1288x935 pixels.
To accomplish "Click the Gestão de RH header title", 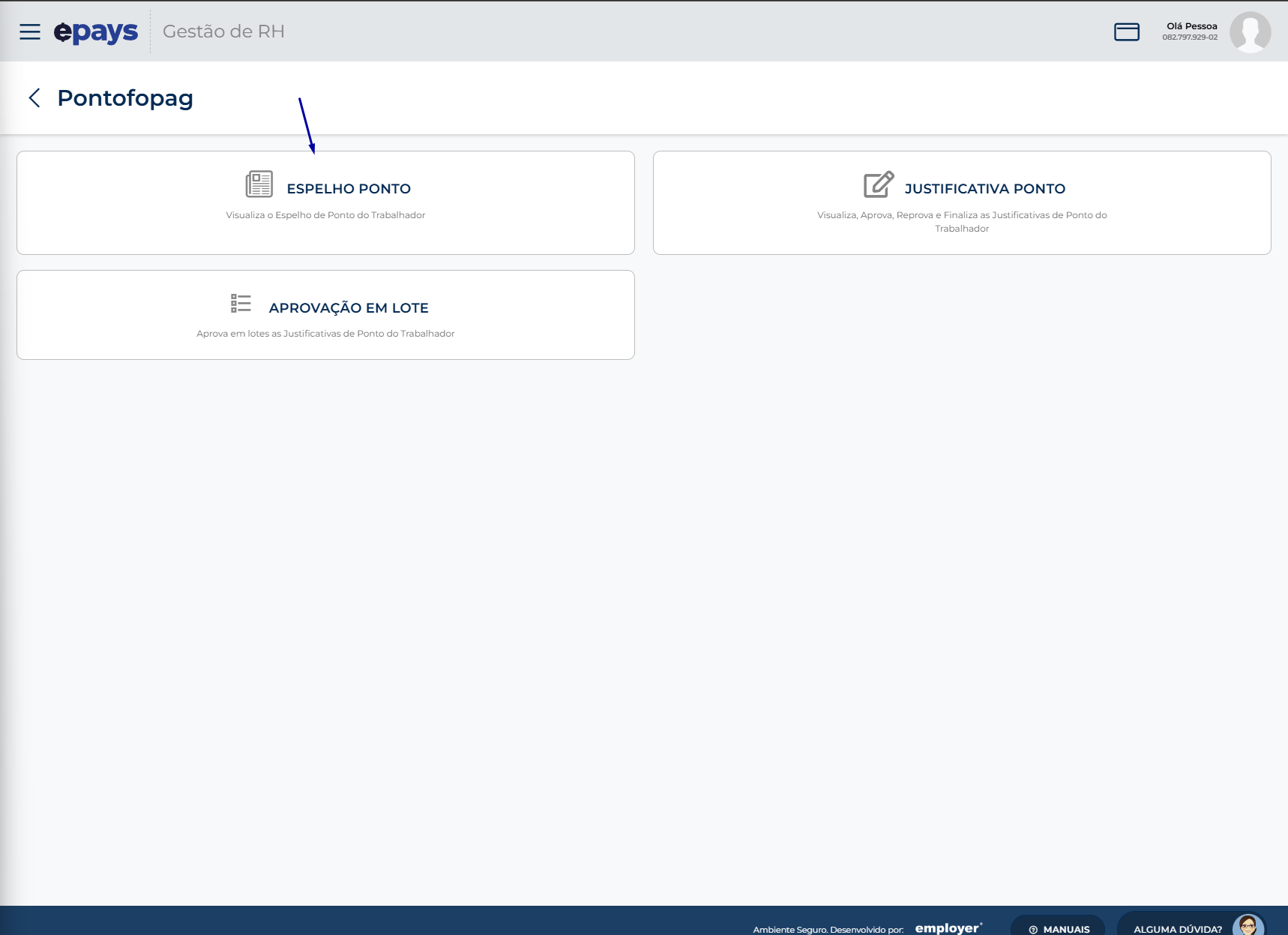I will coord(223,31).
